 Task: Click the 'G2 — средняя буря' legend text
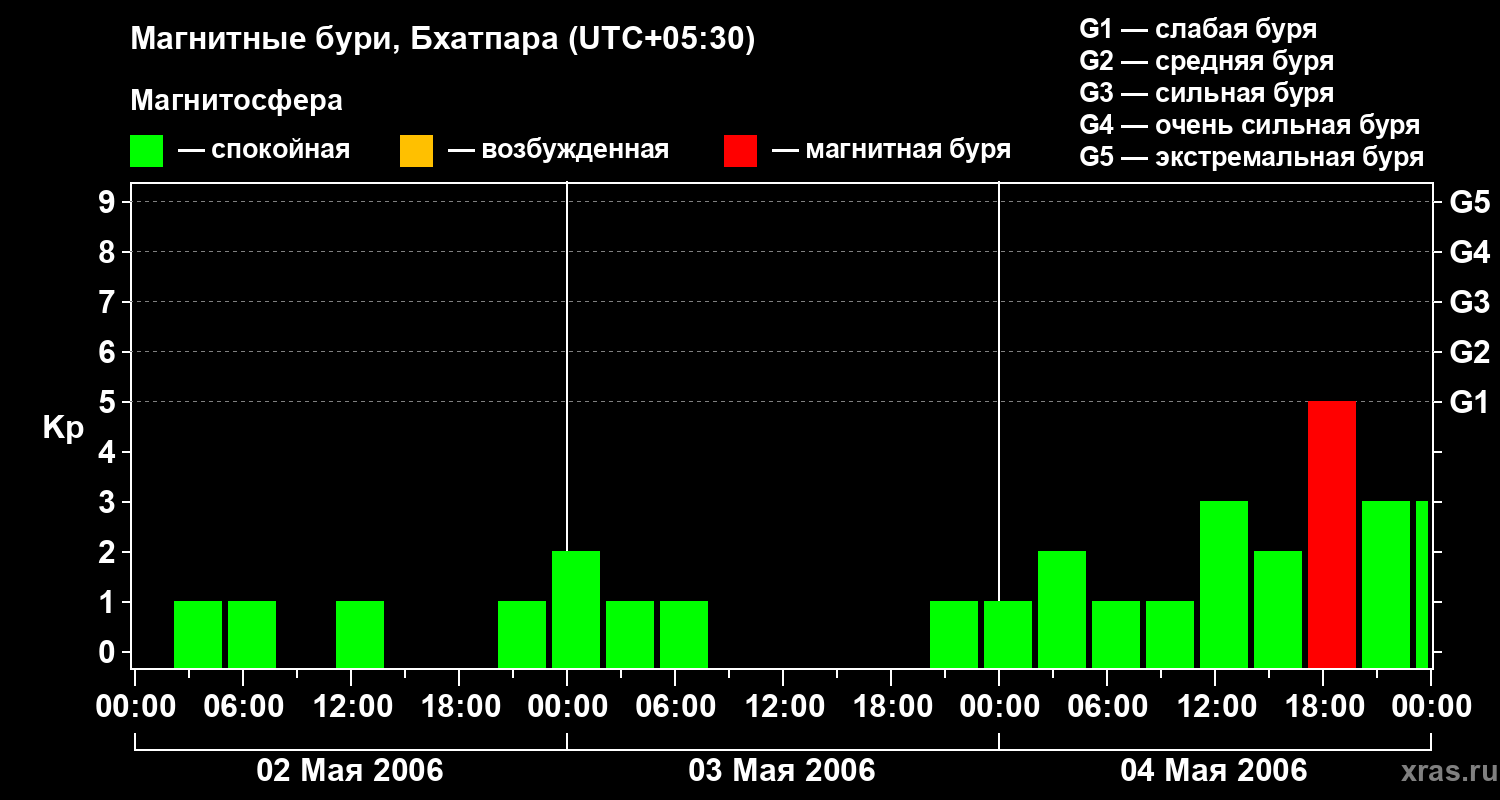pyautogui.click(x=1207, y=61)
